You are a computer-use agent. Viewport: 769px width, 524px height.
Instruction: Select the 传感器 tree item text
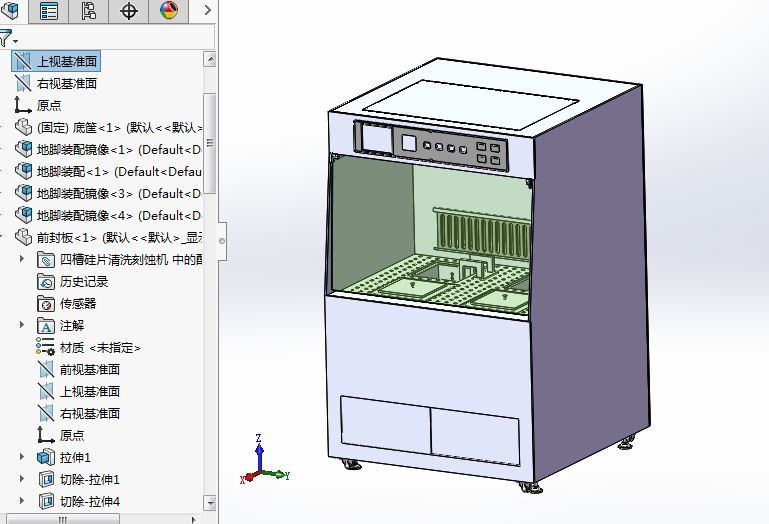[x=78, y=304]
